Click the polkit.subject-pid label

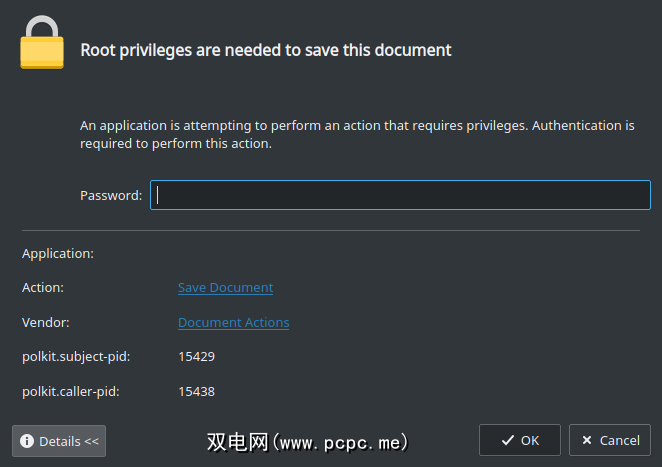click(x=76, y=357)
